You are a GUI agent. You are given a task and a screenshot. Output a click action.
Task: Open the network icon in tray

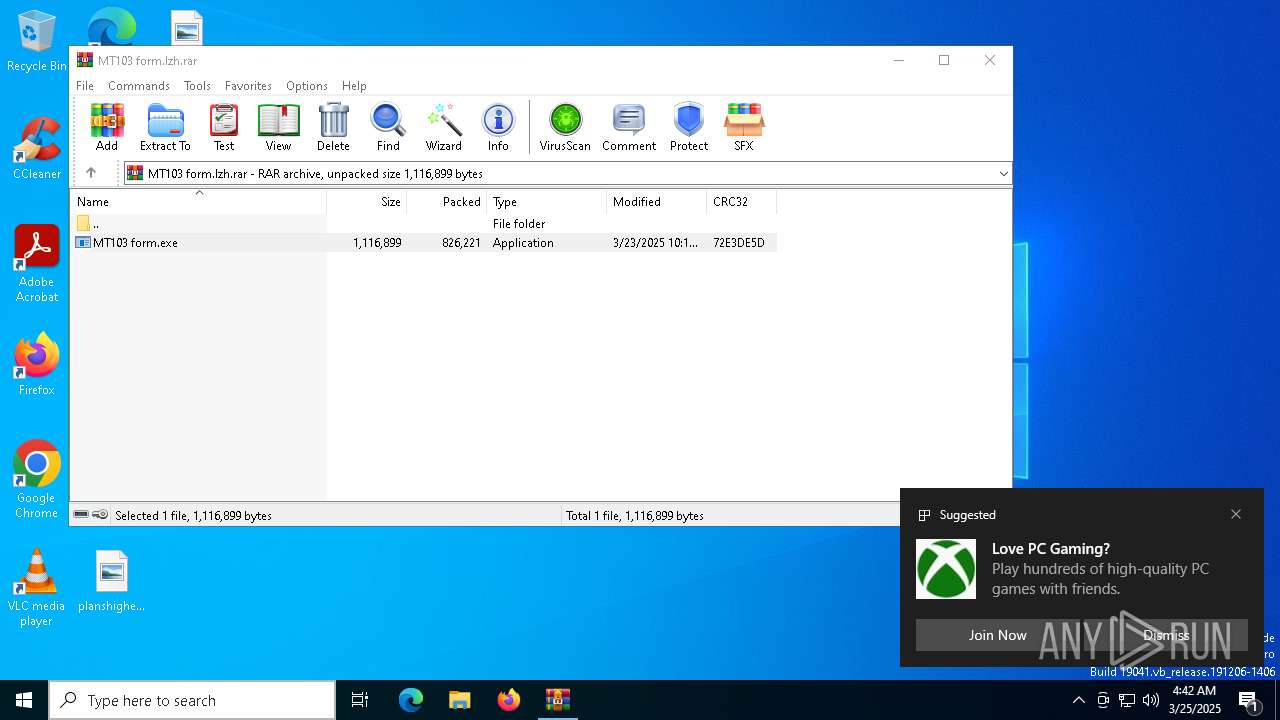click(x=1127, y=700)
